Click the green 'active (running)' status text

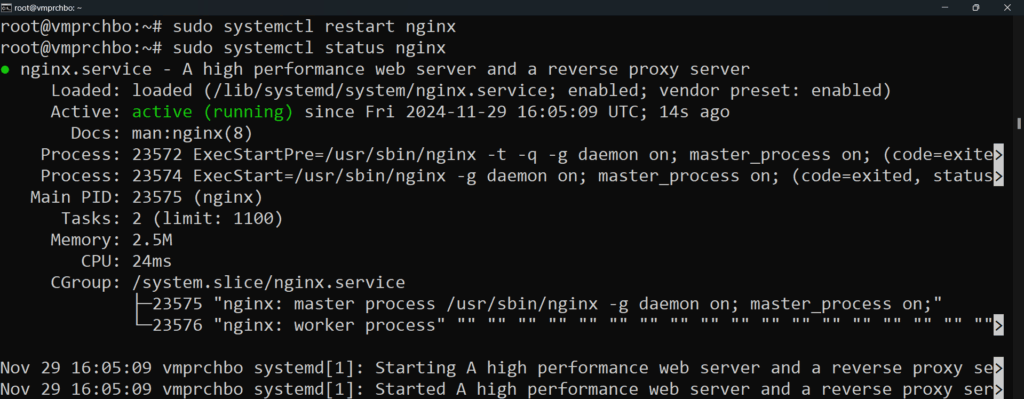pos(213,112)
